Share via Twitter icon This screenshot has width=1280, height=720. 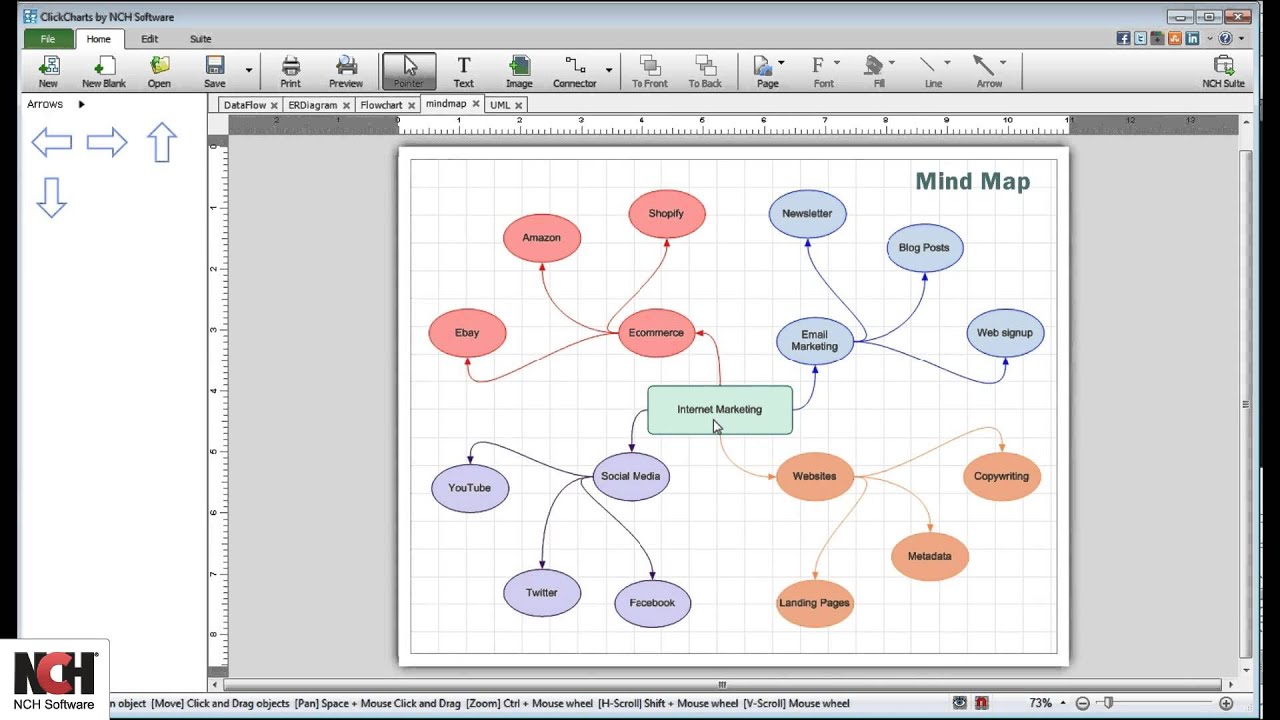(1140, 39)
